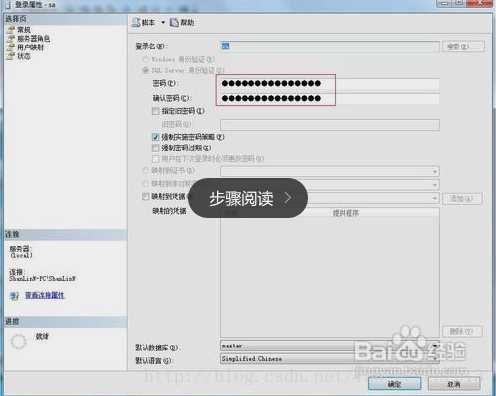This screenshot has width=496, height=396.
Task: Enable the 指定旧密码 checkbox
Action: 155,111
